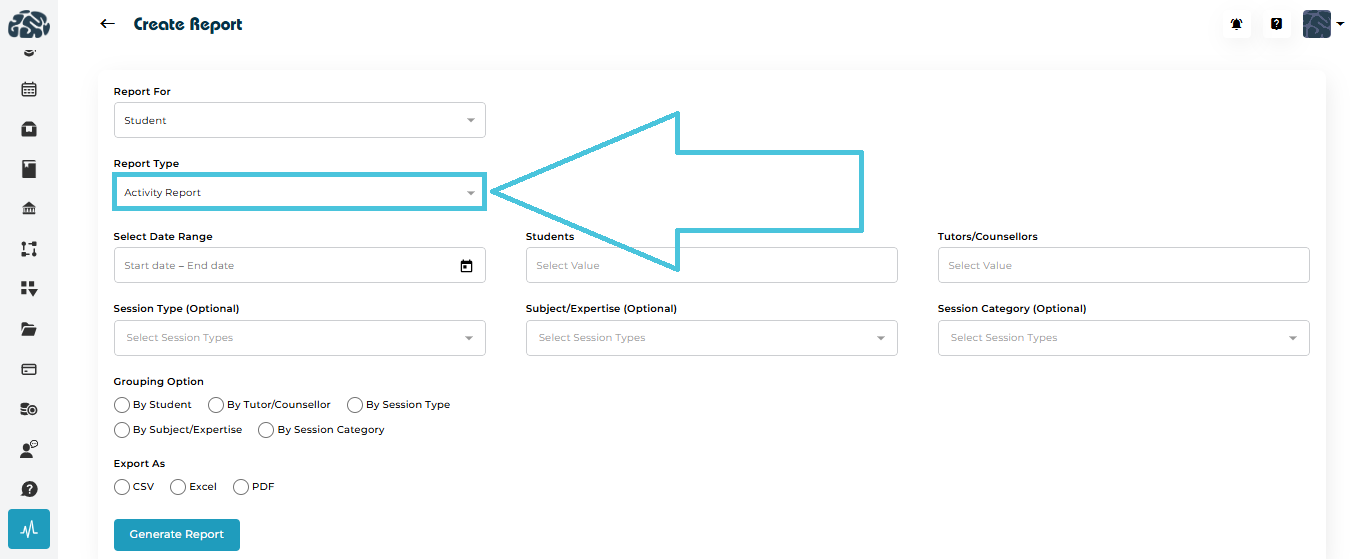Viewport: 1354px width, 559px height.
Task: Choose the Excel export option
Action: [178, 487]
